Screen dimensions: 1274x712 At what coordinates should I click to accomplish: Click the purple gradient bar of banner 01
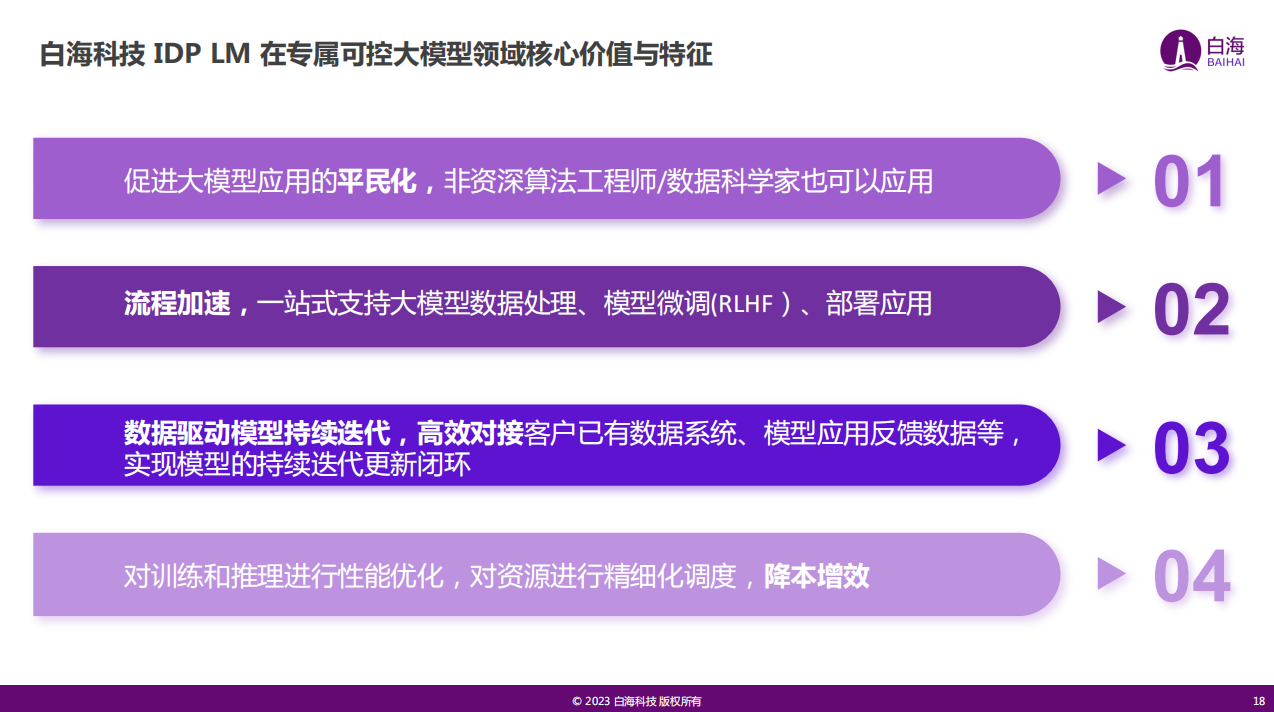(x=547, y=177)
